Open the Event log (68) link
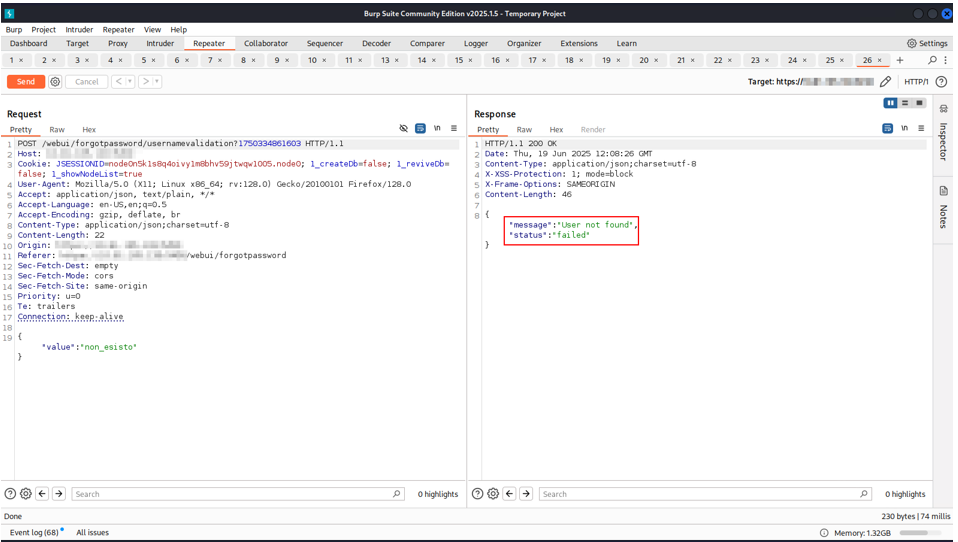958x542 pixels. [34, 533]
